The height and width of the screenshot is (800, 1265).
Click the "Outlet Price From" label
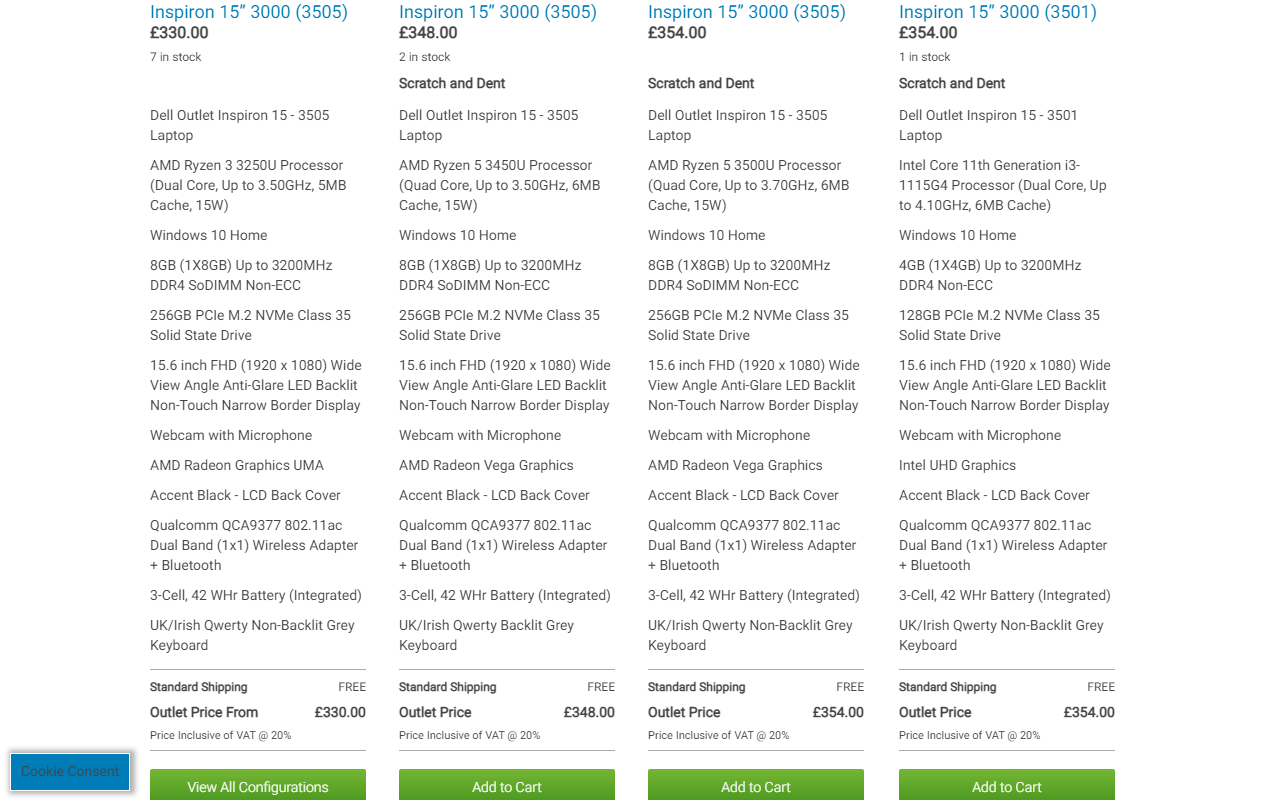pos(204,712)
